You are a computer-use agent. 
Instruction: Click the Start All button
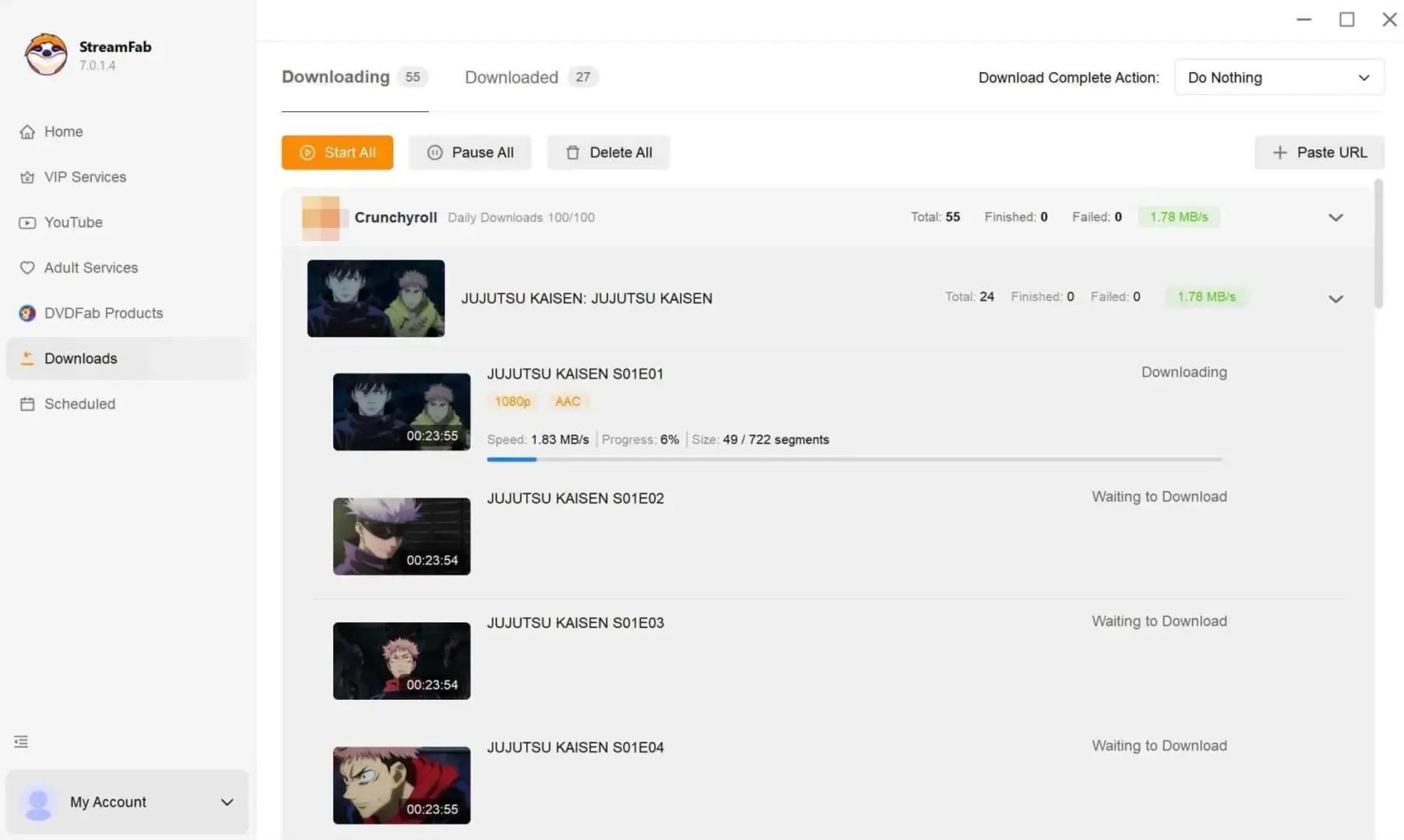pyautogui.click(x=337, y=152)
